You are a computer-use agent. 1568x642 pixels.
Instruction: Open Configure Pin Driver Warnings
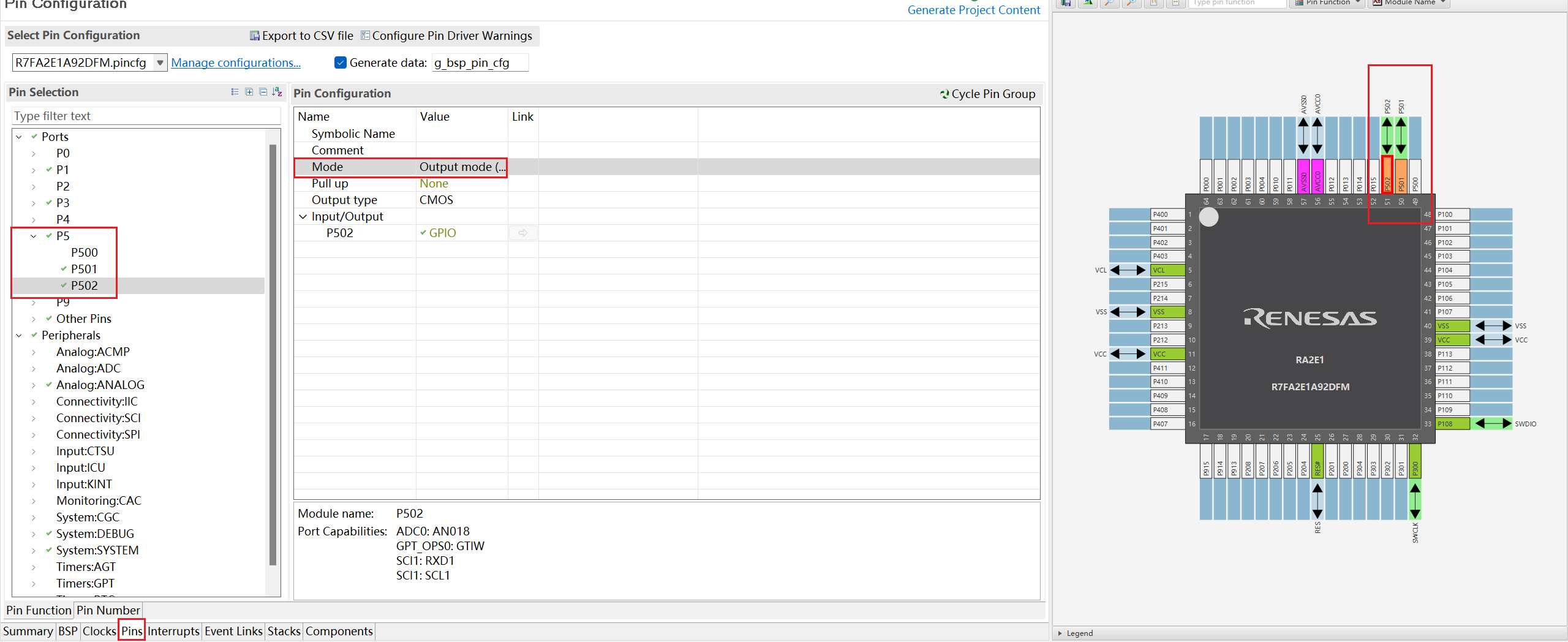pyautogui.click(x=446, y=36)
